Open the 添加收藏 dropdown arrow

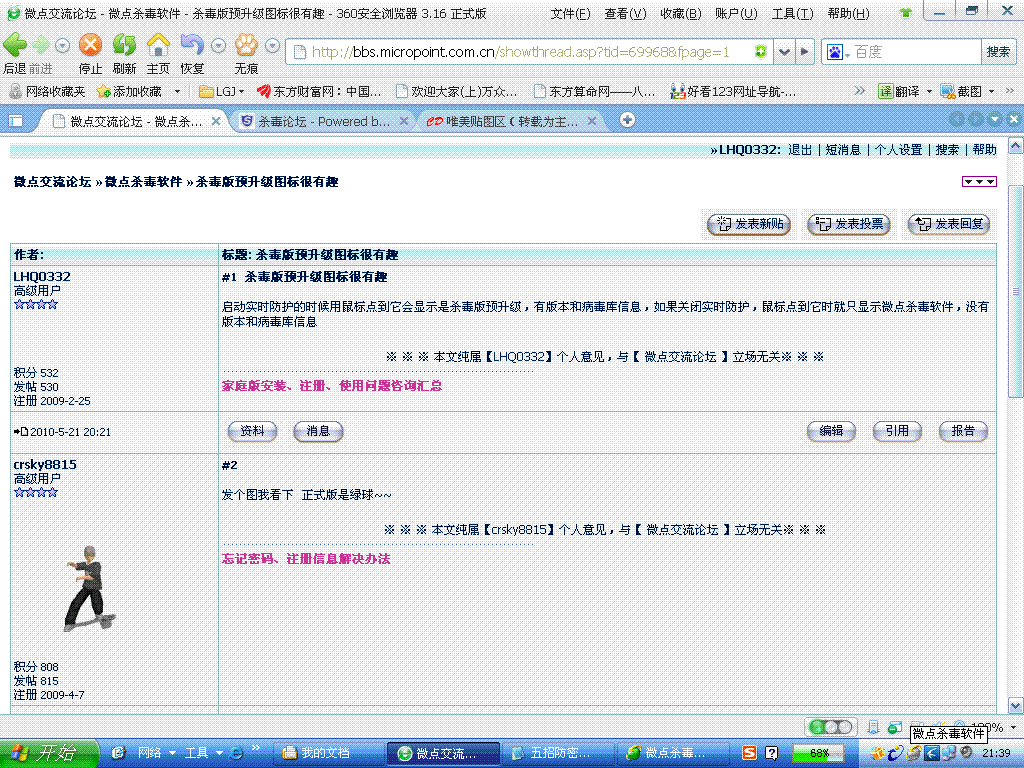(177, 91)
